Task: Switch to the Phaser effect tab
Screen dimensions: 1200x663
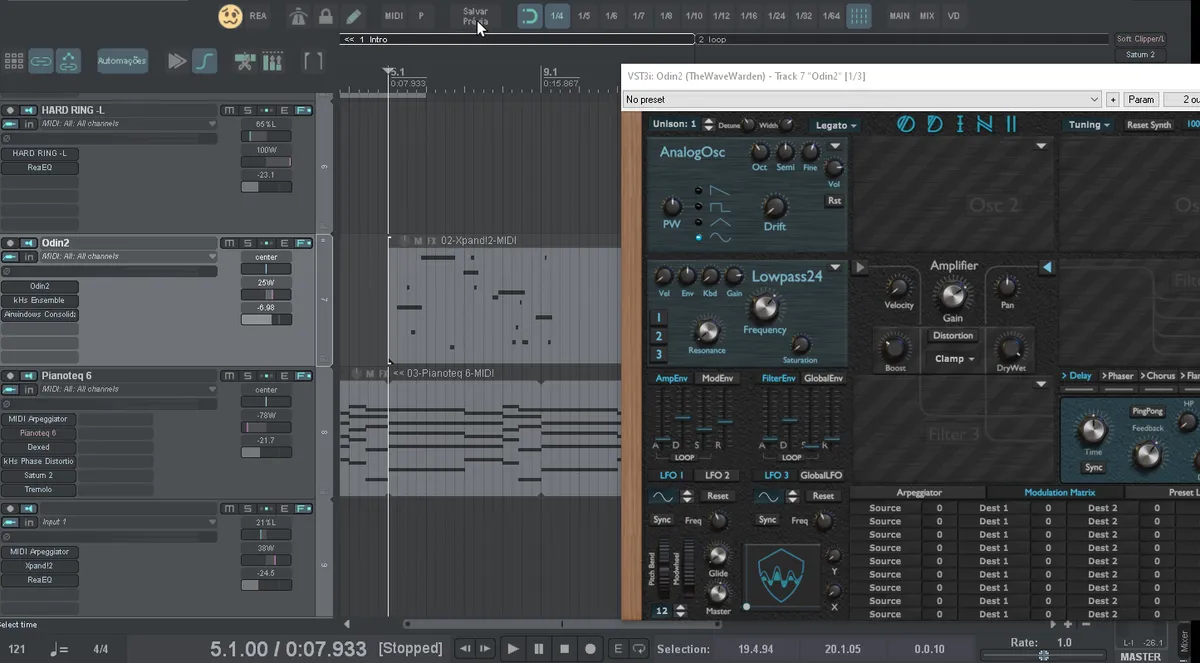Action: pos(1118,376)
